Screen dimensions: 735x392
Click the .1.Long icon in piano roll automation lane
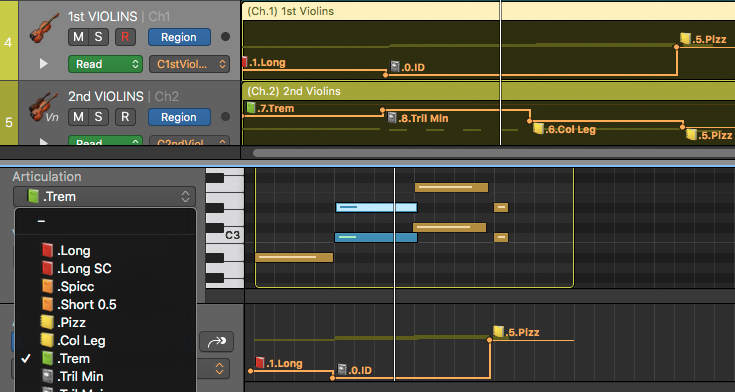point(260,362)
